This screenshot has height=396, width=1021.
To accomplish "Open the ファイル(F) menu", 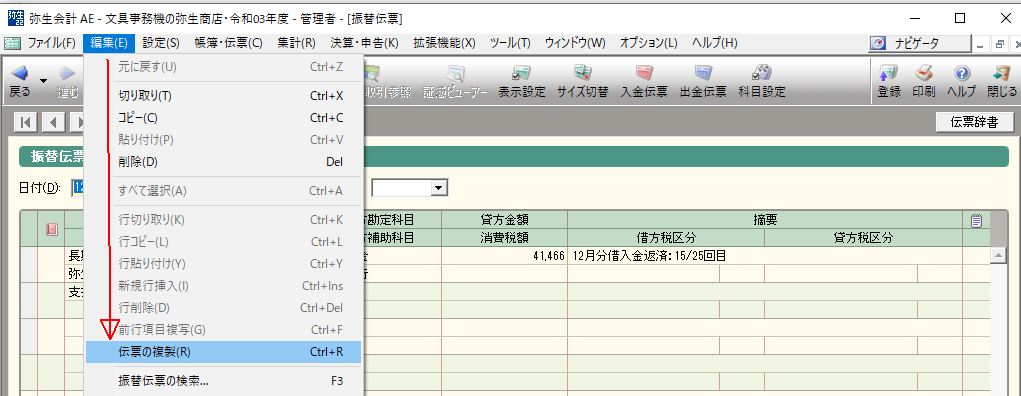I will click(x=51, y=43).
